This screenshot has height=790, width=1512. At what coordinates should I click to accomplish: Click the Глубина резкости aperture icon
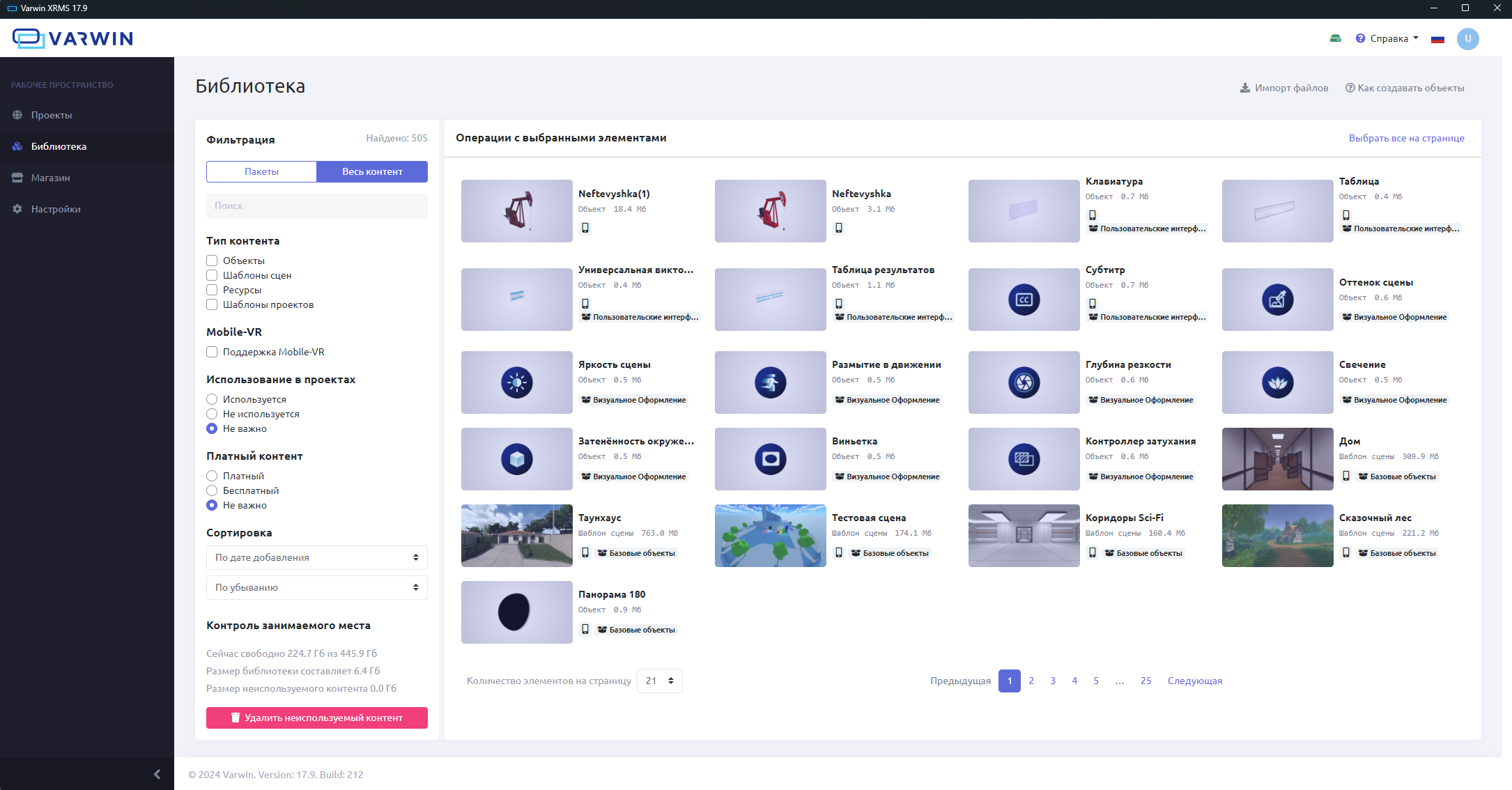1024,382
